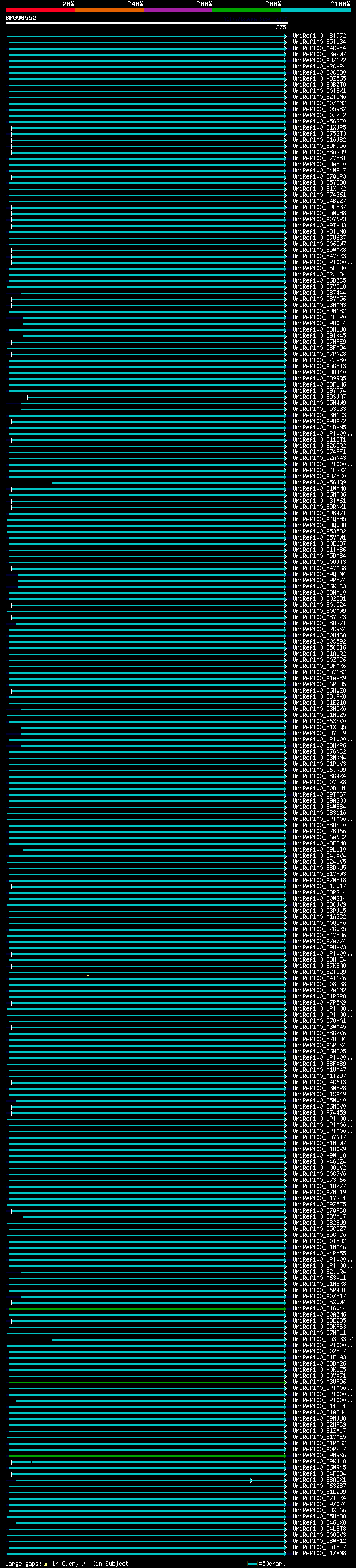Select hit UniRef100_Q0S592
Screen dimensions: 356x1568
point(319,642)
